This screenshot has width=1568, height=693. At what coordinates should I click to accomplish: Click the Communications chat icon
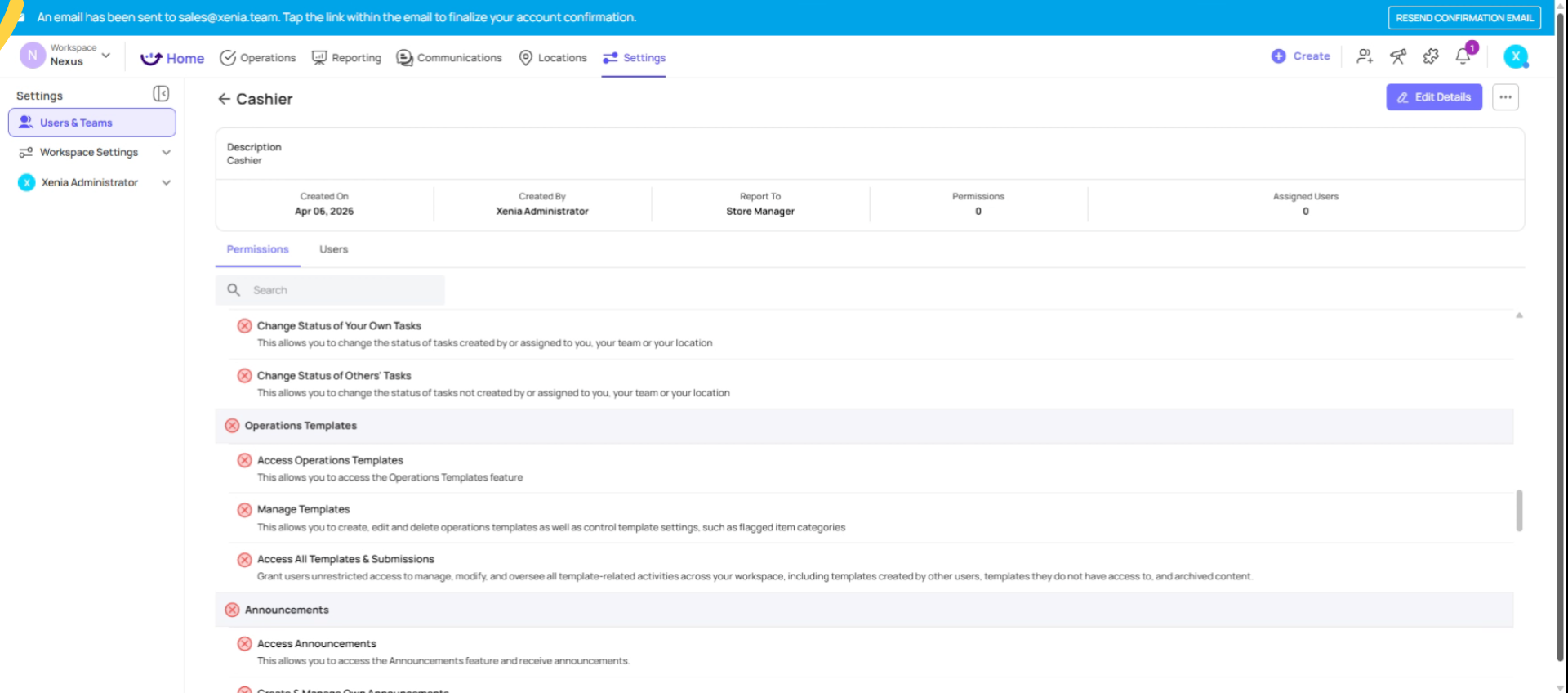[404, 58]
